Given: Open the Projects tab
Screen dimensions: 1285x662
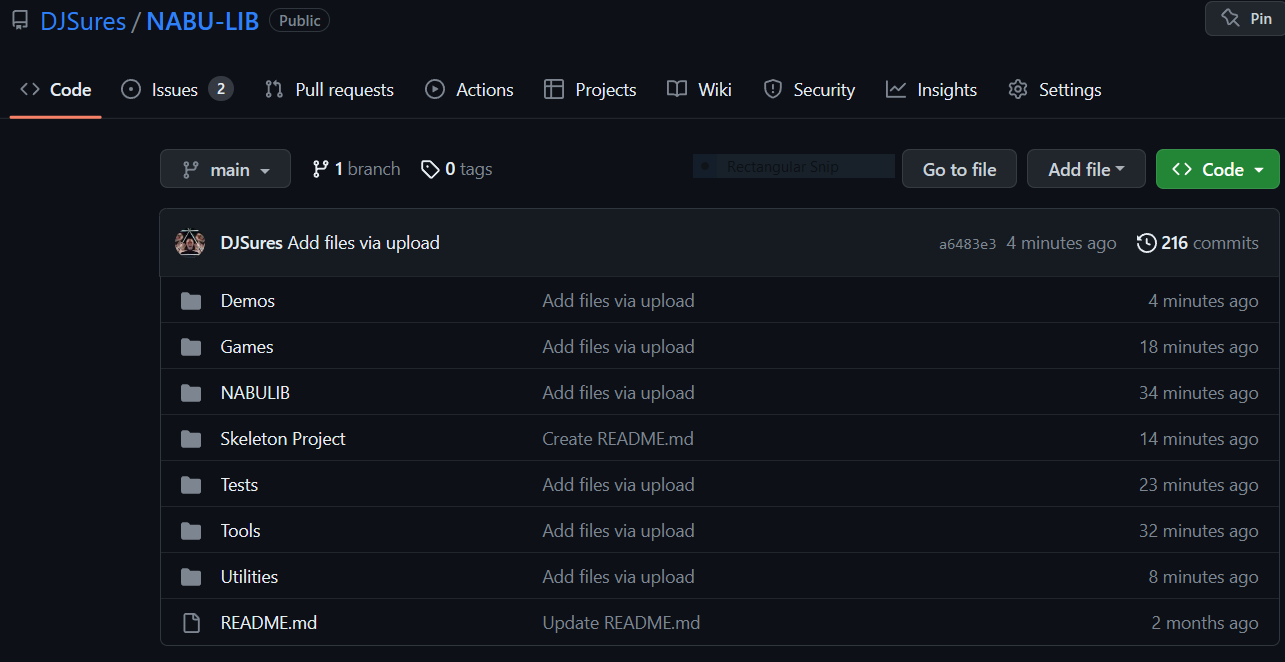Looking at the screenshot, I should [590, 90].
